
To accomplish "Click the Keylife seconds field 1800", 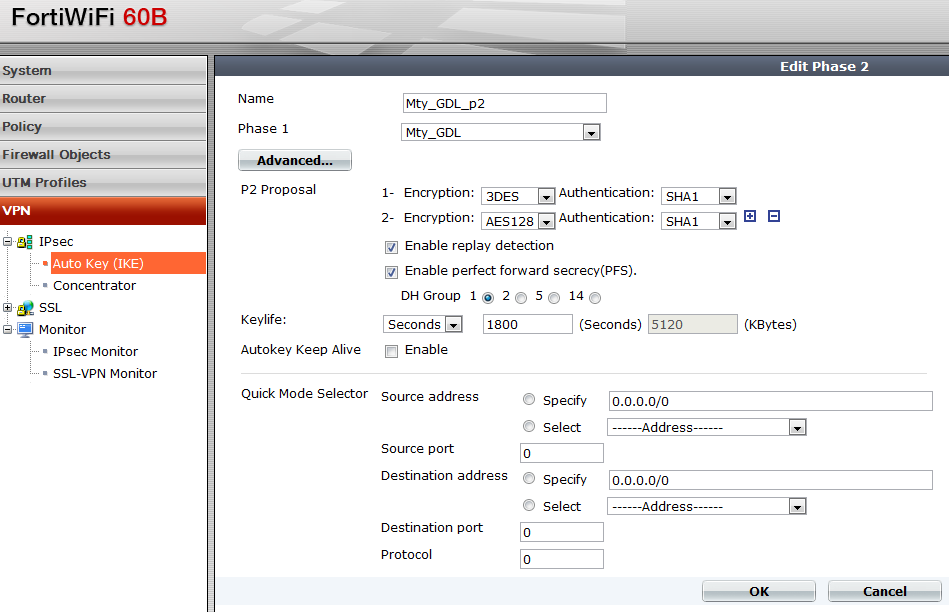I will (527, 324).
